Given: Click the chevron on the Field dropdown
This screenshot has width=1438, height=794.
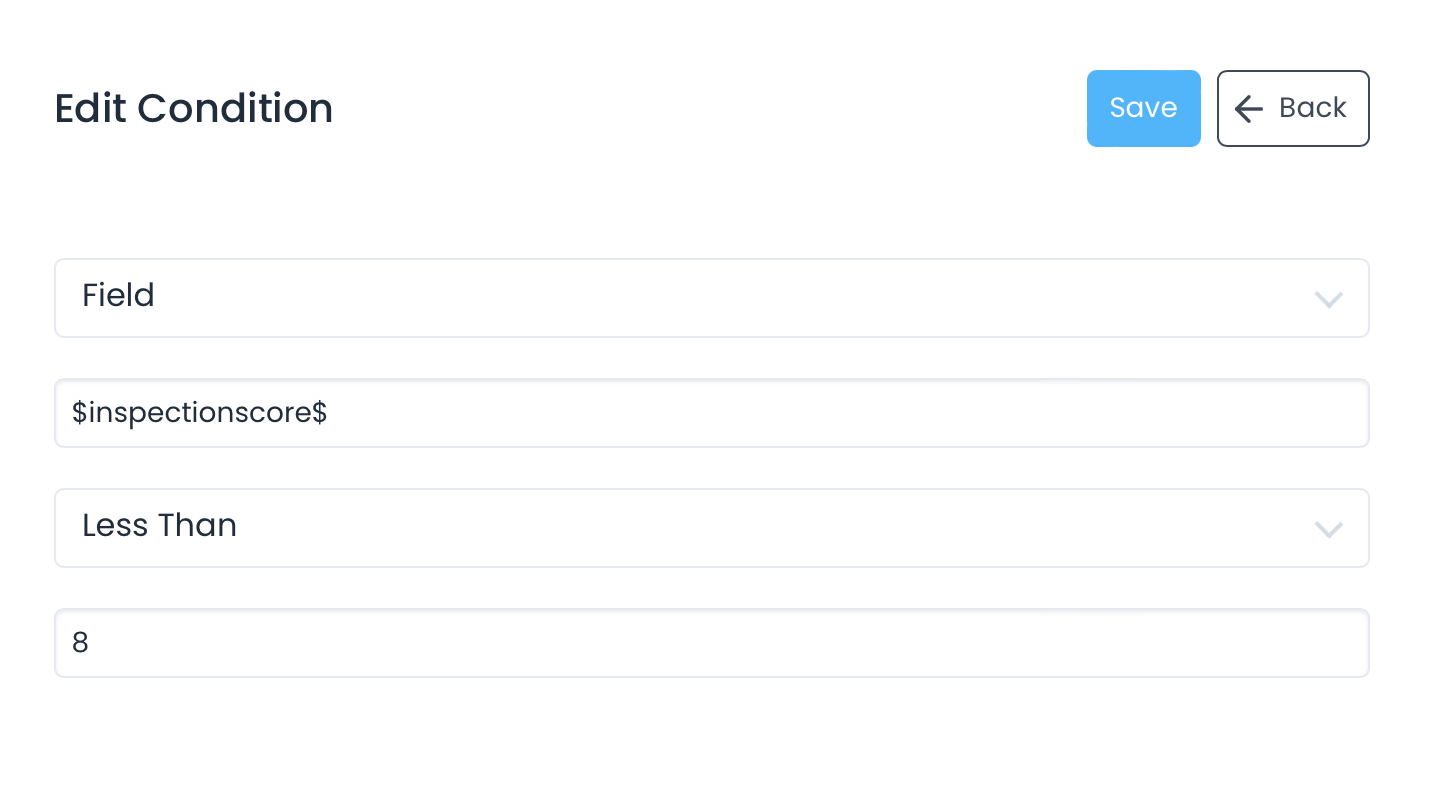Looking at the screenshot, I should click(1328, 299).
